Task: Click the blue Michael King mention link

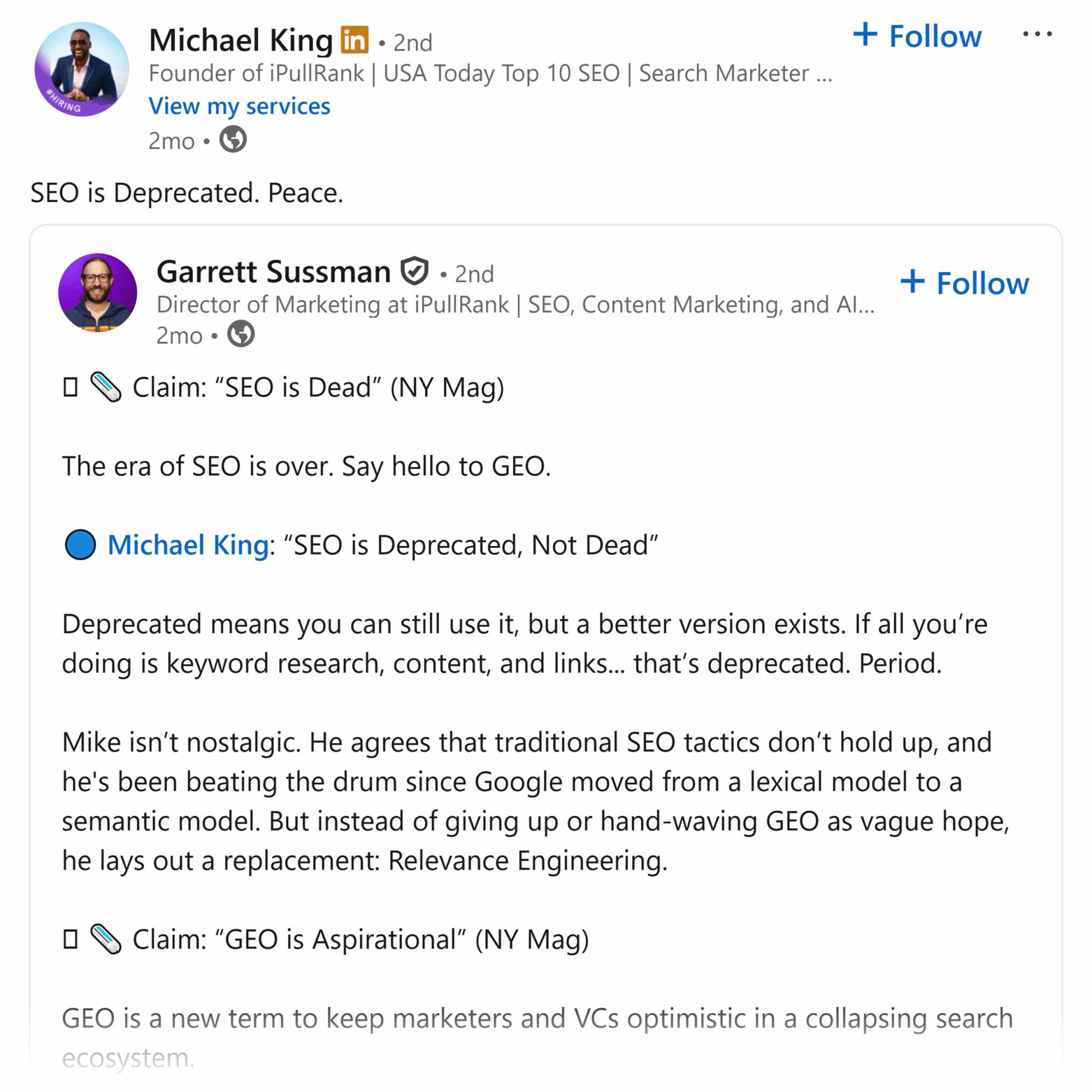Action: pos(188,545)
